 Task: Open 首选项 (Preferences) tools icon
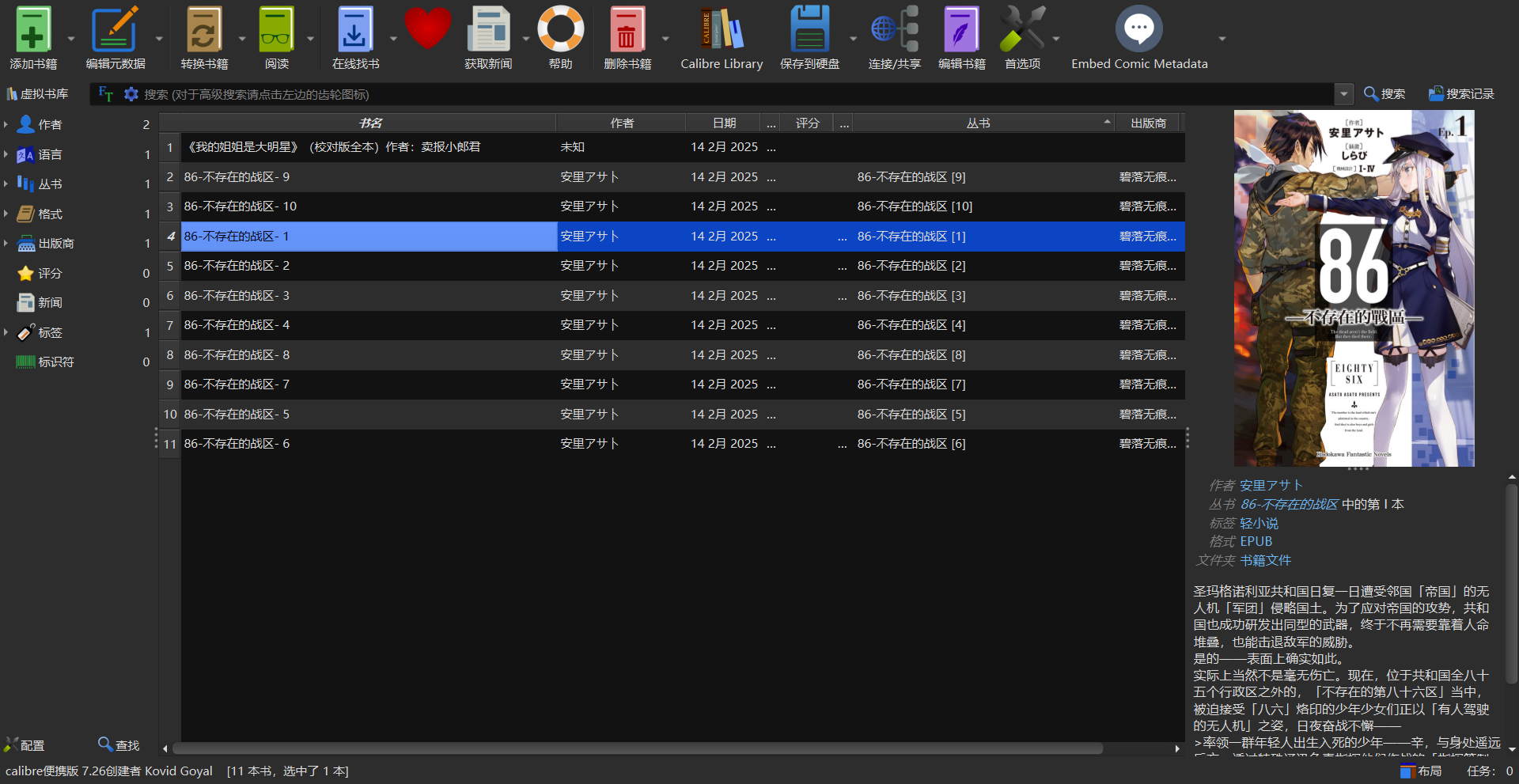click(x=1022, y=30)
